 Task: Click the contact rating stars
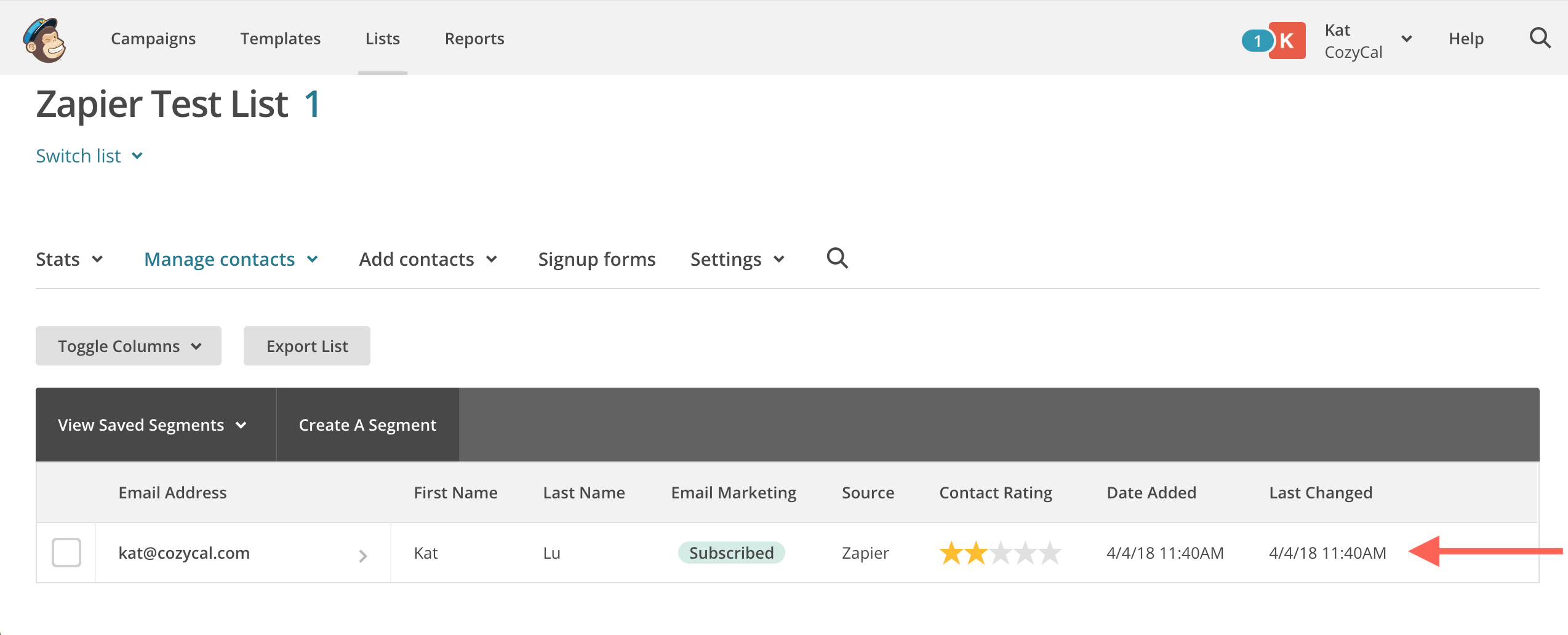point(1000,553)
